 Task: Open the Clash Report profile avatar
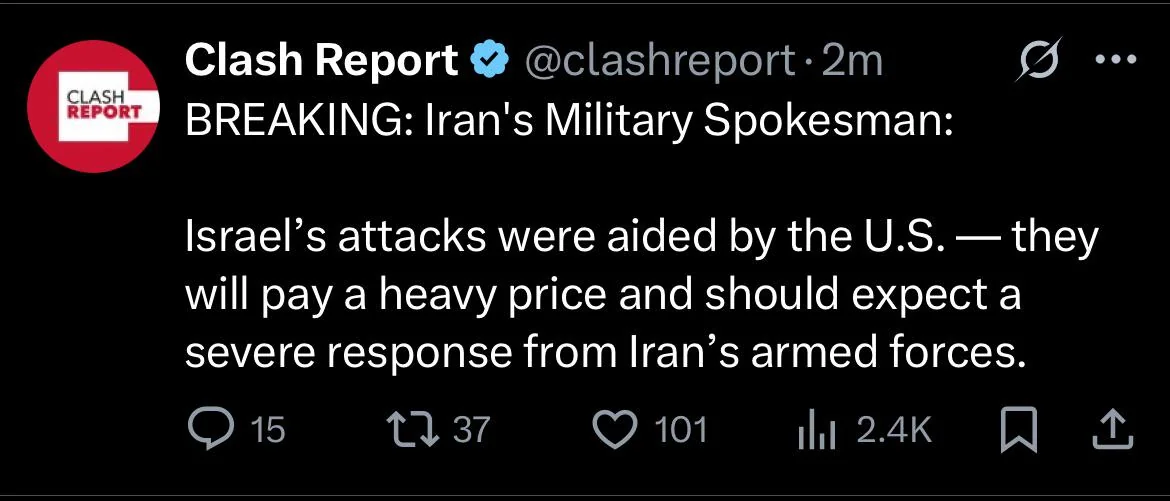(x=94, y=106)
